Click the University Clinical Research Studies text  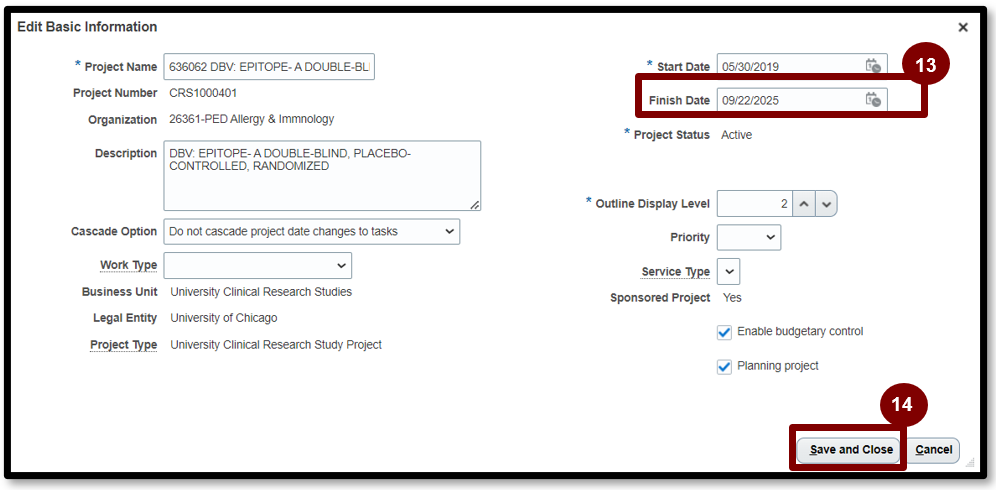tap(261, 292)
